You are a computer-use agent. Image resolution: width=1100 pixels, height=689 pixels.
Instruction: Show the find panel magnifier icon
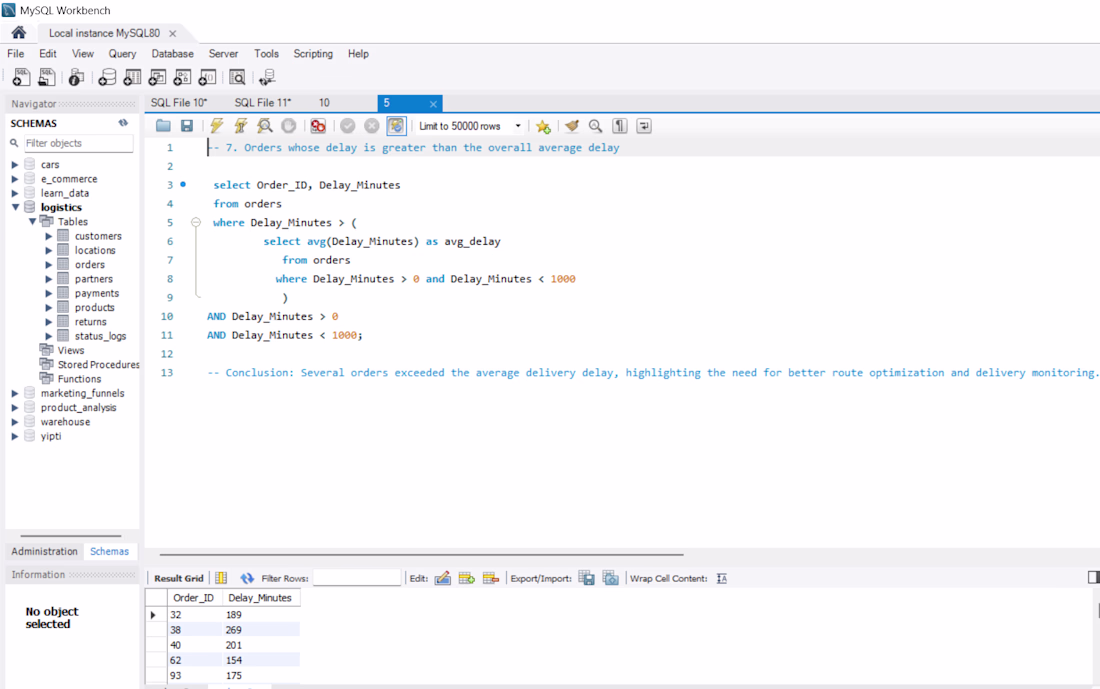[596, 126]
